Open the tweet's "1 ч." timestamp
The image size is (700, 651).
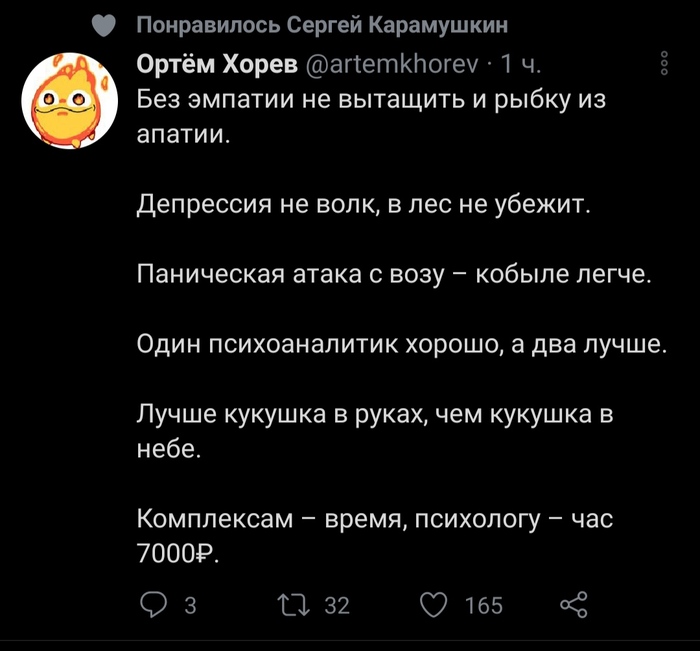coord(520,66)
